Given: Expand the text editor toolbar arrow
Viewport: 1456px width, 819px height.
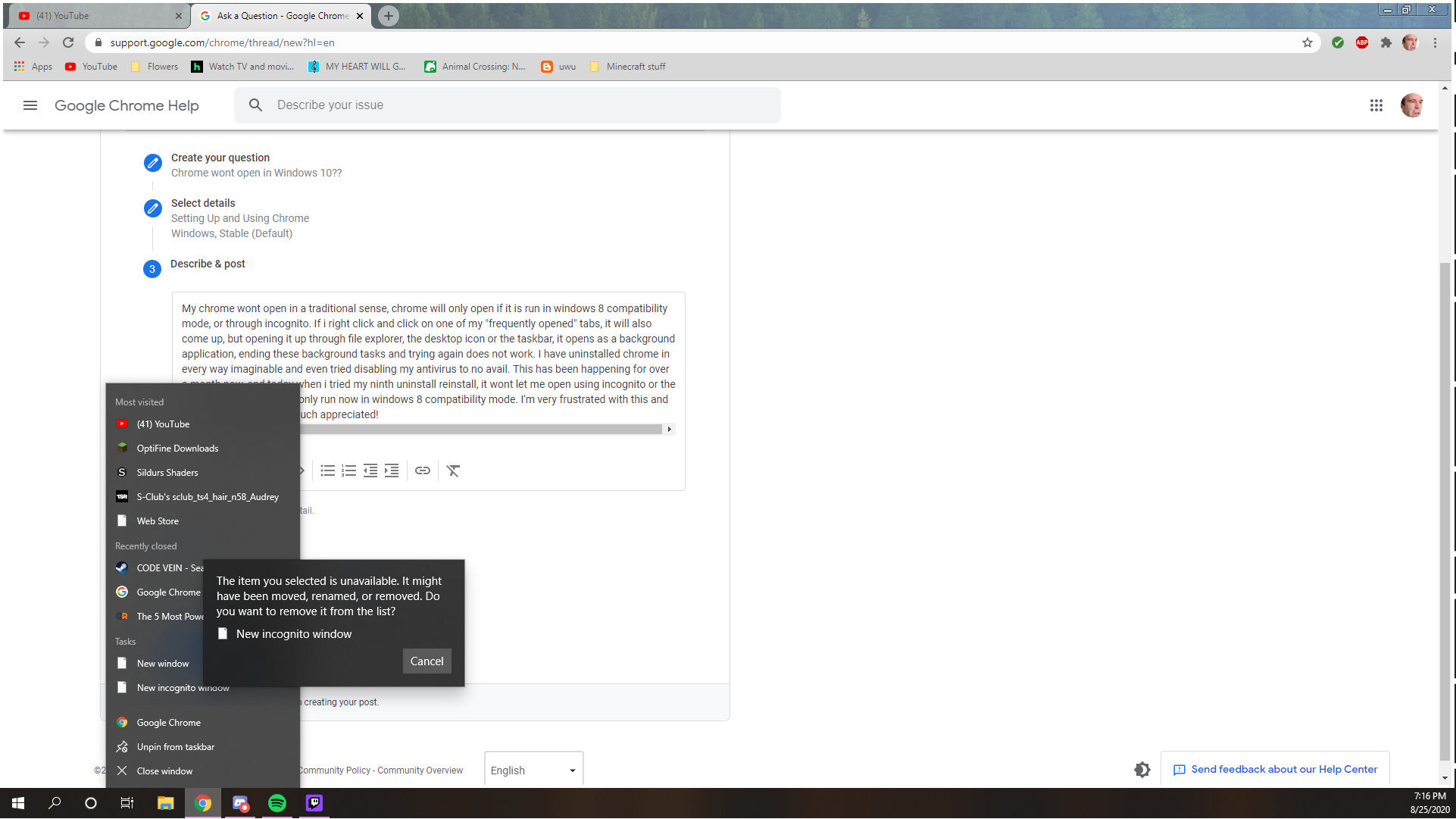Looking at the screenshot, I should (x=670, y=429).
